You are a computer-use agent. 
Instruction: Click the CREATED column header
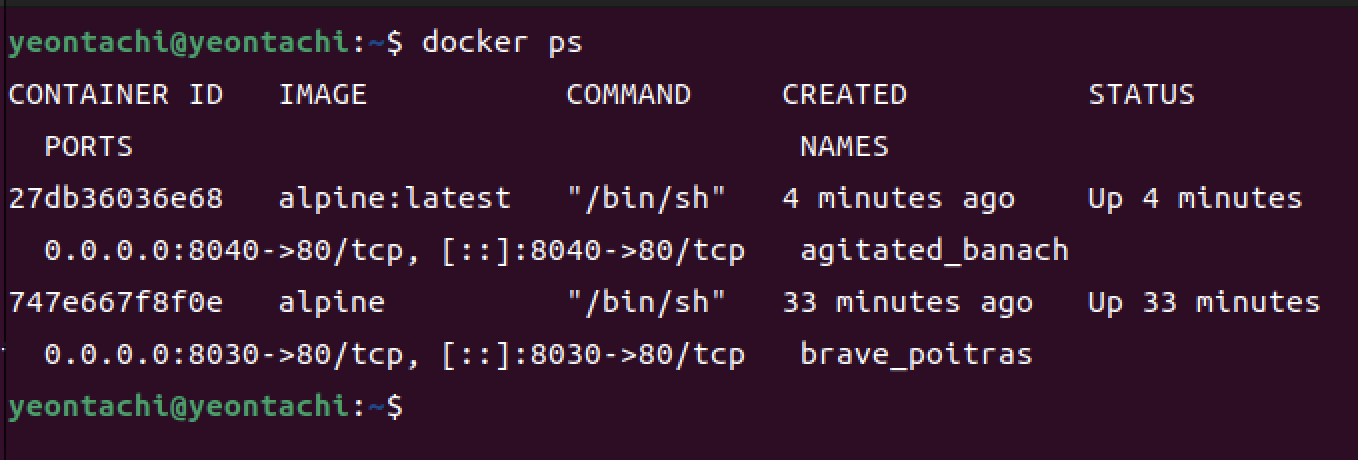pos(845,95)
